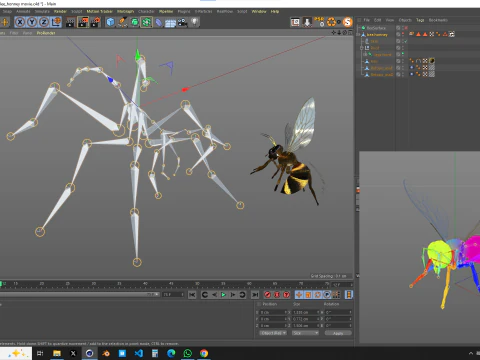The height and width of the screenshot is (360, 480).
Task: Click the blue Bend deformer icon
Action: (159, 22)
